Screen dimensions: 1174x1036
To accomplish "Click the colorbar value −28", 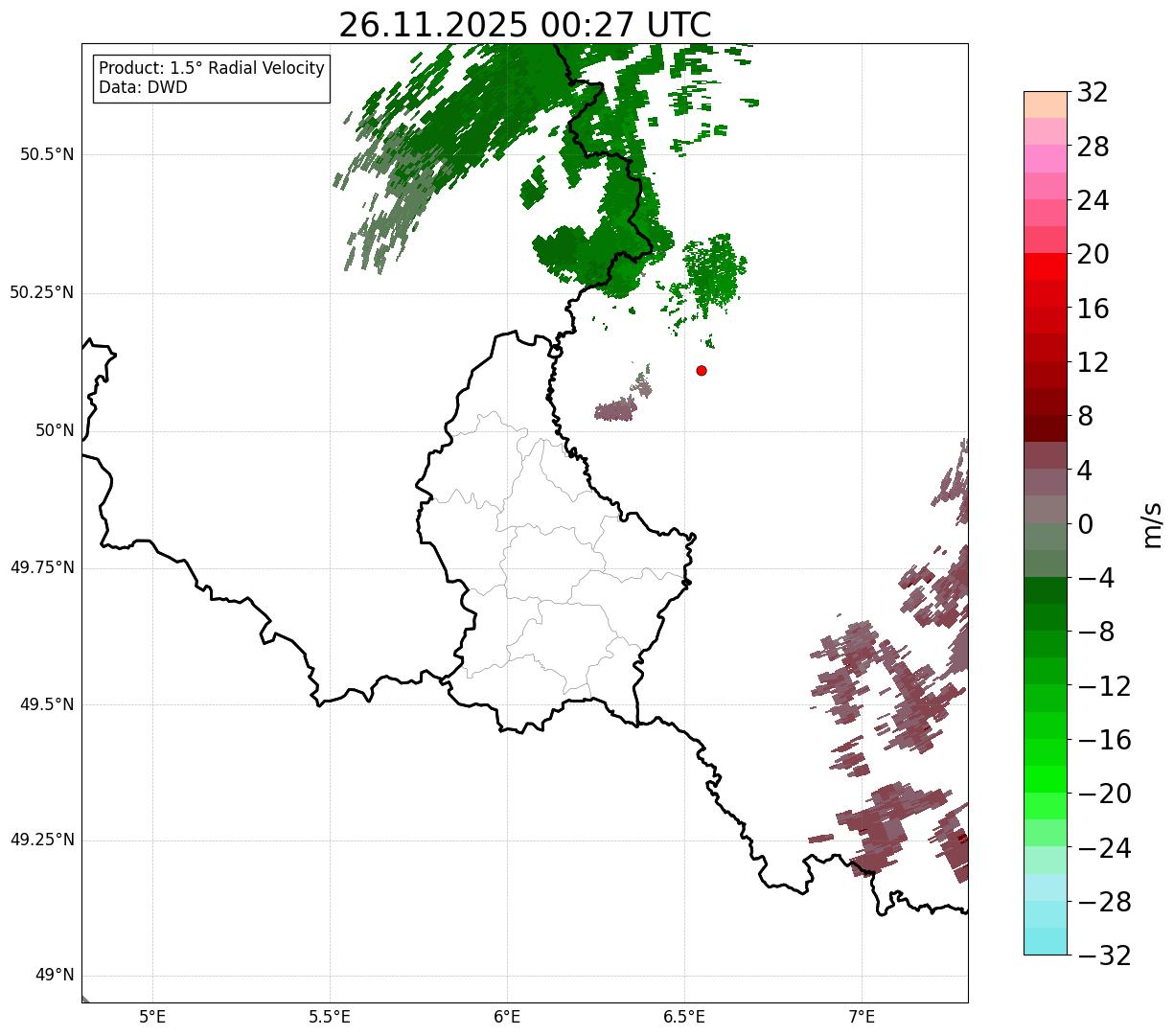I will coord(1104,902).
